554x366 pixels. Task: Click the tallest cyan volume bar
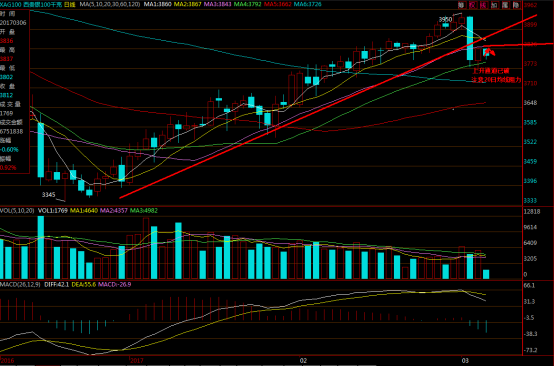click(x=41, y=247)
